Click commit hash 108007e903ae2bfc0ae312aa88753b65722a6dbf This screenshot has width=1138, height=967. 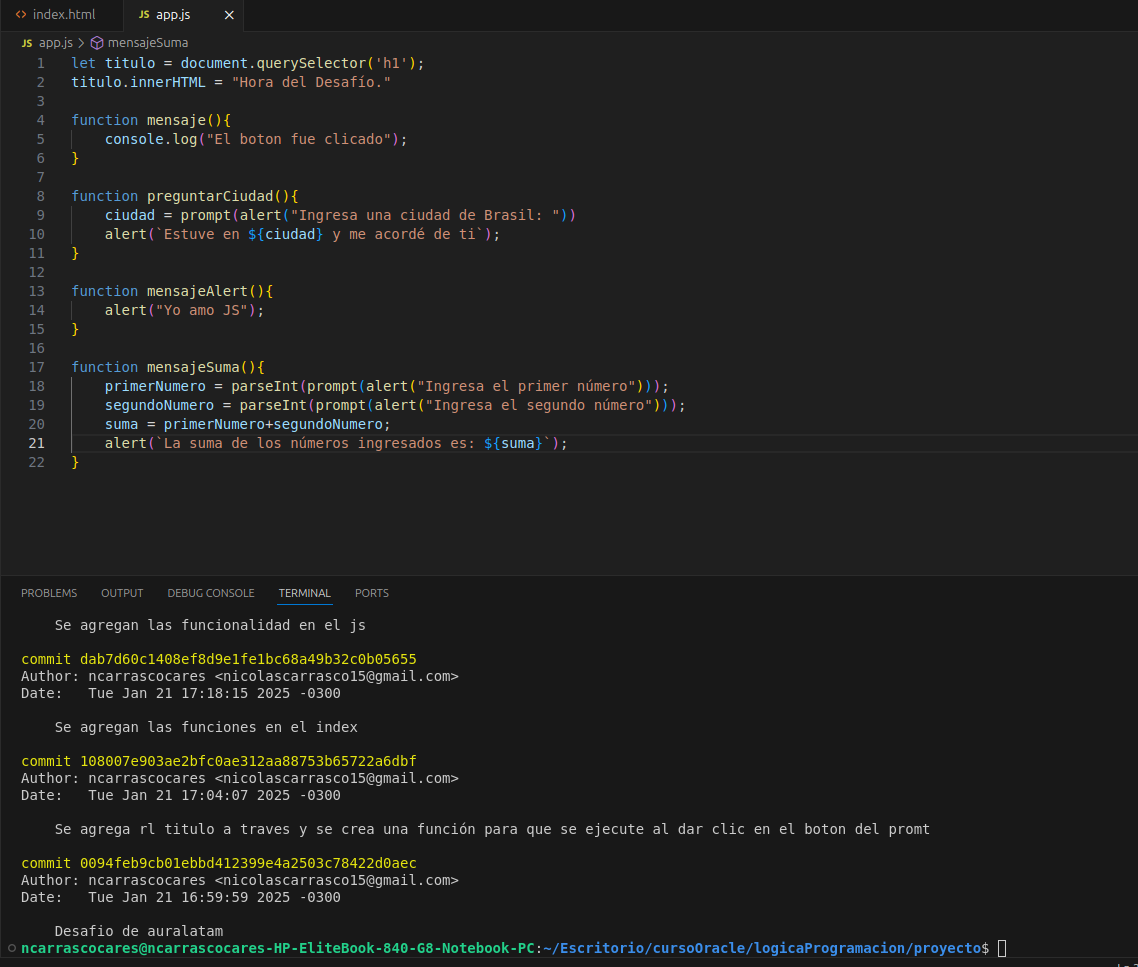248,762
